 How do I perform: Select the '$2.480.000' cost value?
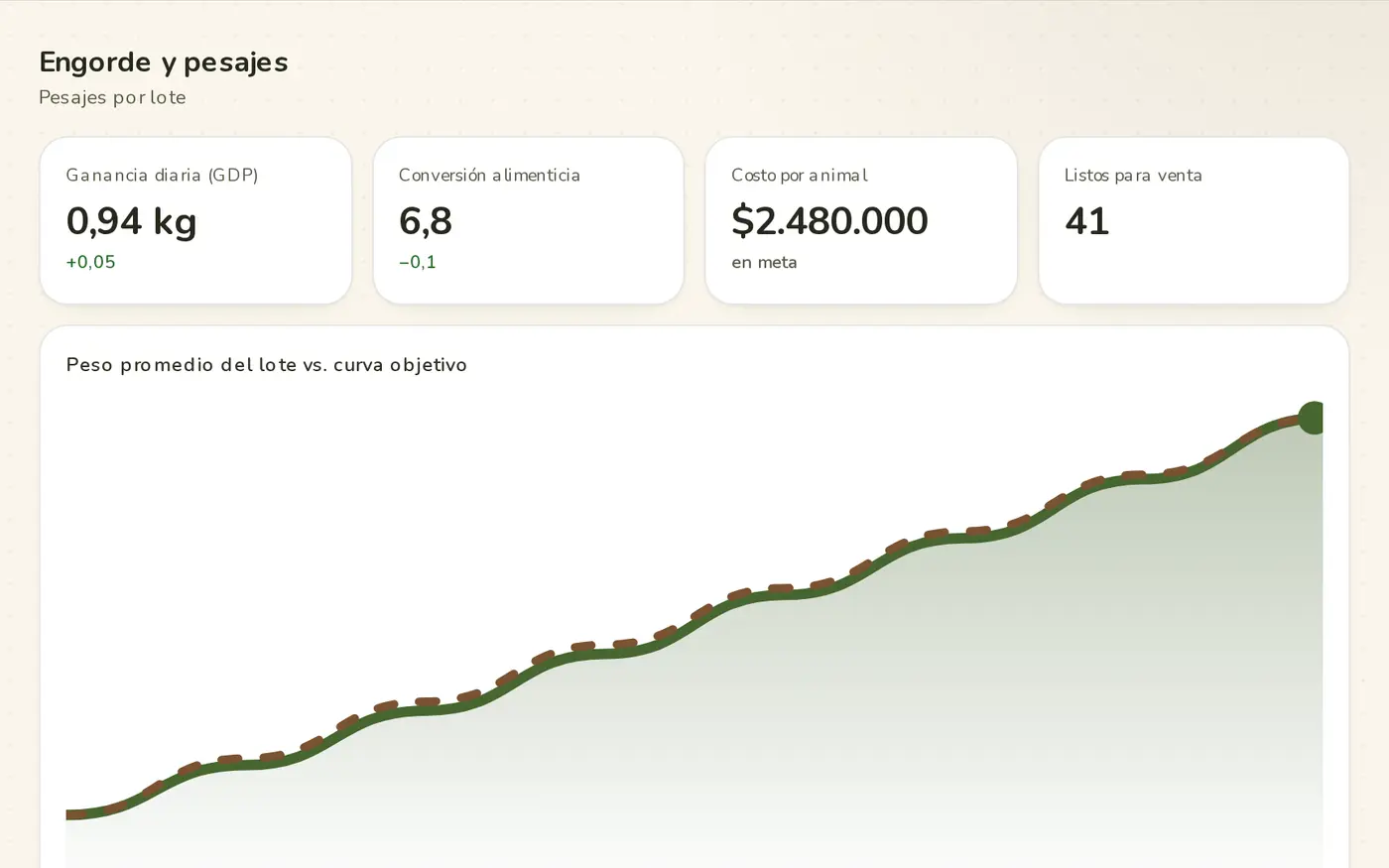point(829,221)
